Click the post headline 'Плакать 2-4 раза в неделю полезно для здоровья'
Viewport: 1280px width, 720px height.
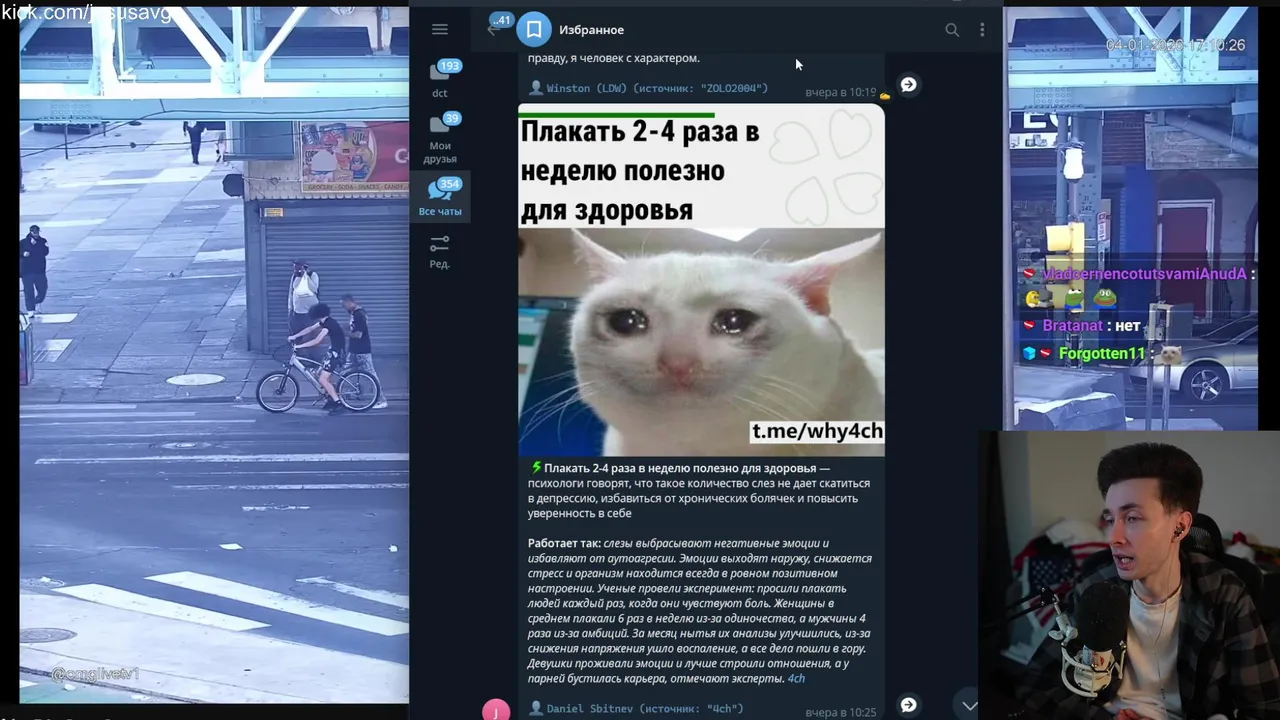point(680,468)
